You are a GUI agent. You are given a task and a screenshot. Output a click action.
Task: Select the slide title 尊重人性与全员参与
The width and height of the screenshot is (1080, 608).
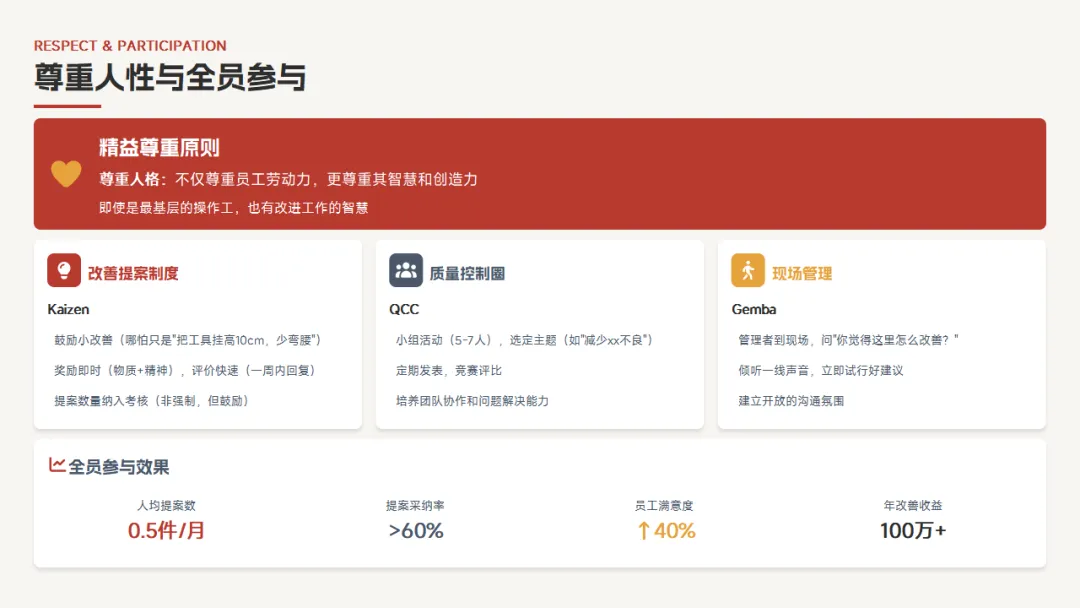coord(170,77)
